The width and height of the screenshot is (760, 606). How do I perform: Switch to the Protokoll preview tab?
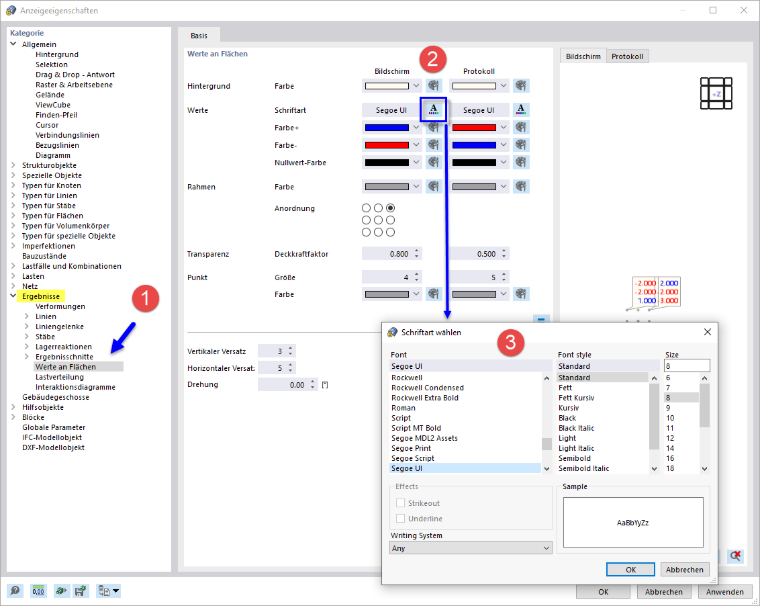(627, 56)
